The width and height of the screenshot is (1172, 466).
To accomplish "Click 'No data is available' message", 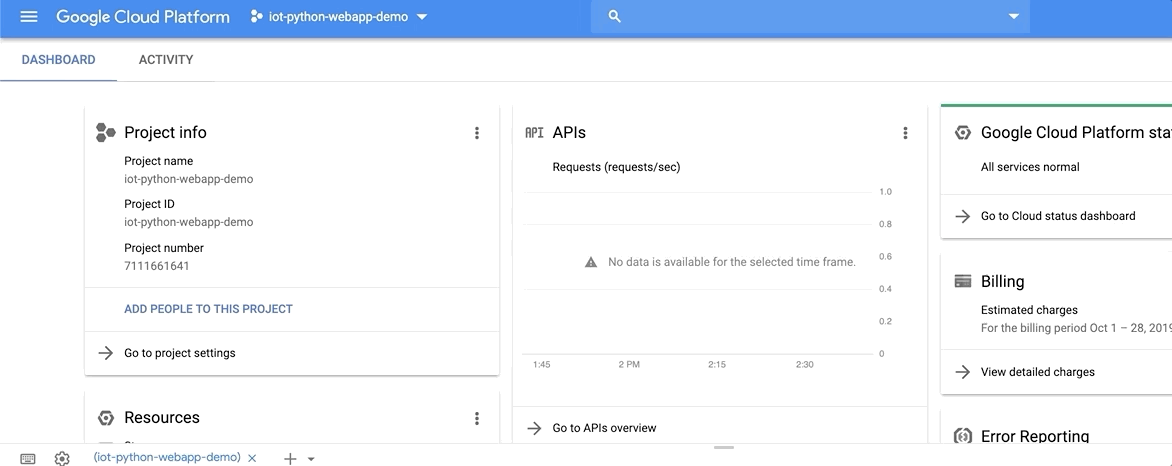I will click(x=732, y=262).
